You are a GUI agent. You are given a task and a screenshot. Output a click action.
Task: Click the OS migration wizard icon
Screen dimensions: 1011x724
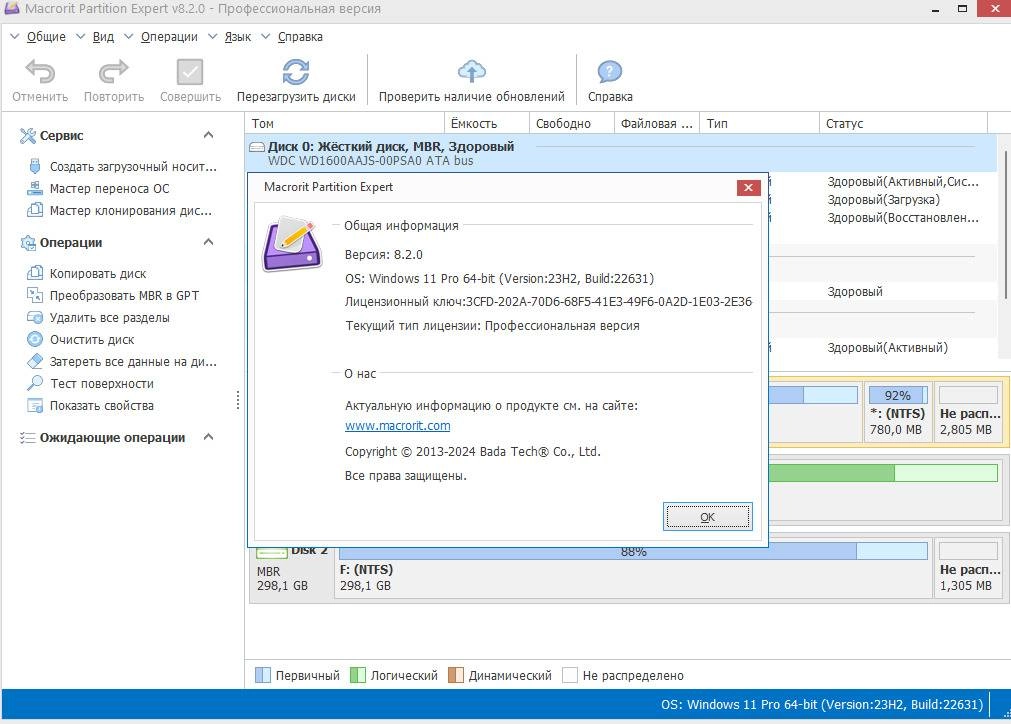tap(35, 188)
